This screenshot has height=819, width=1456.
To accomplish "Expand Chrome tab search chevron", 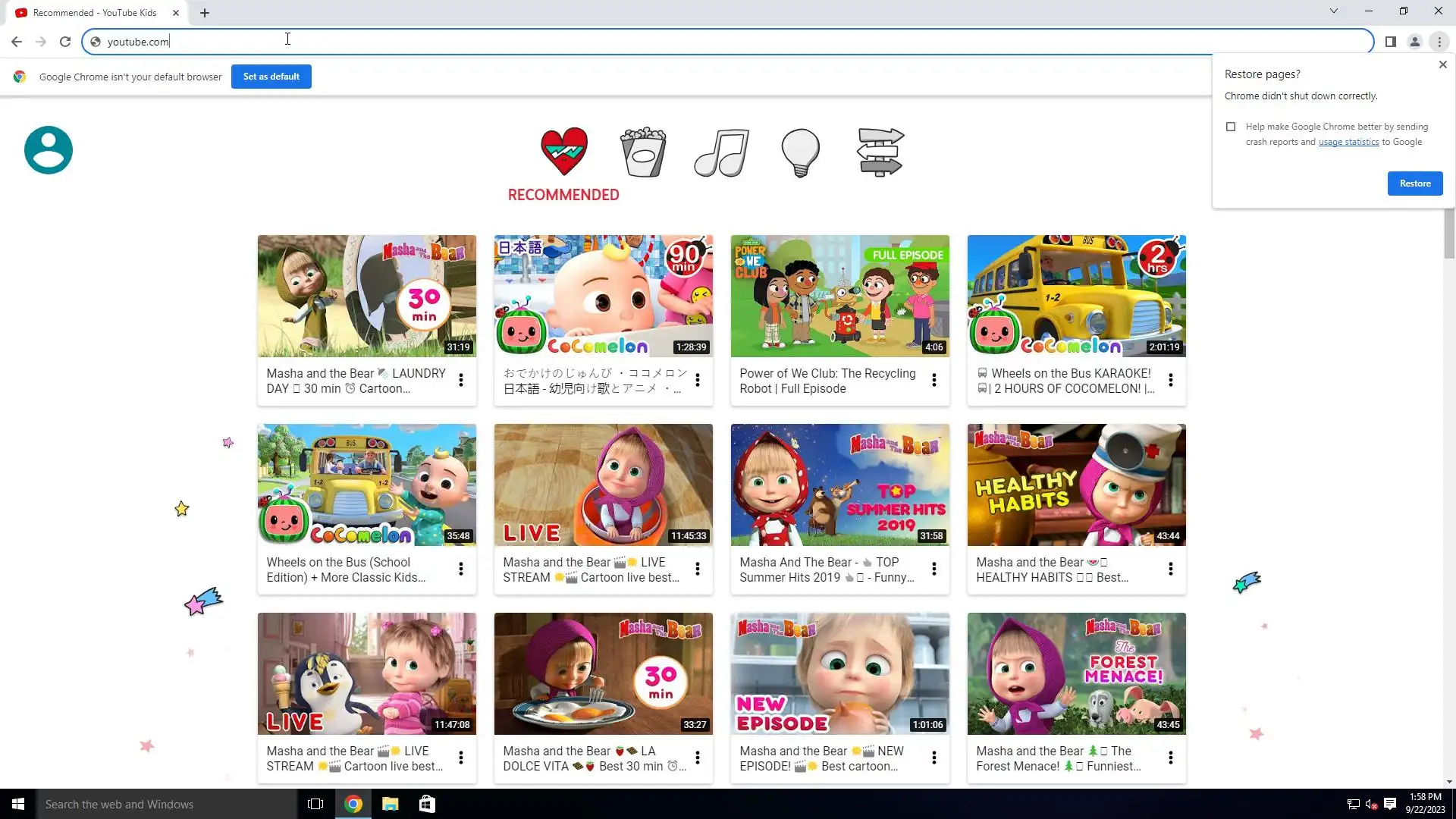I will pyautogui.click(x=1333, y=11).
